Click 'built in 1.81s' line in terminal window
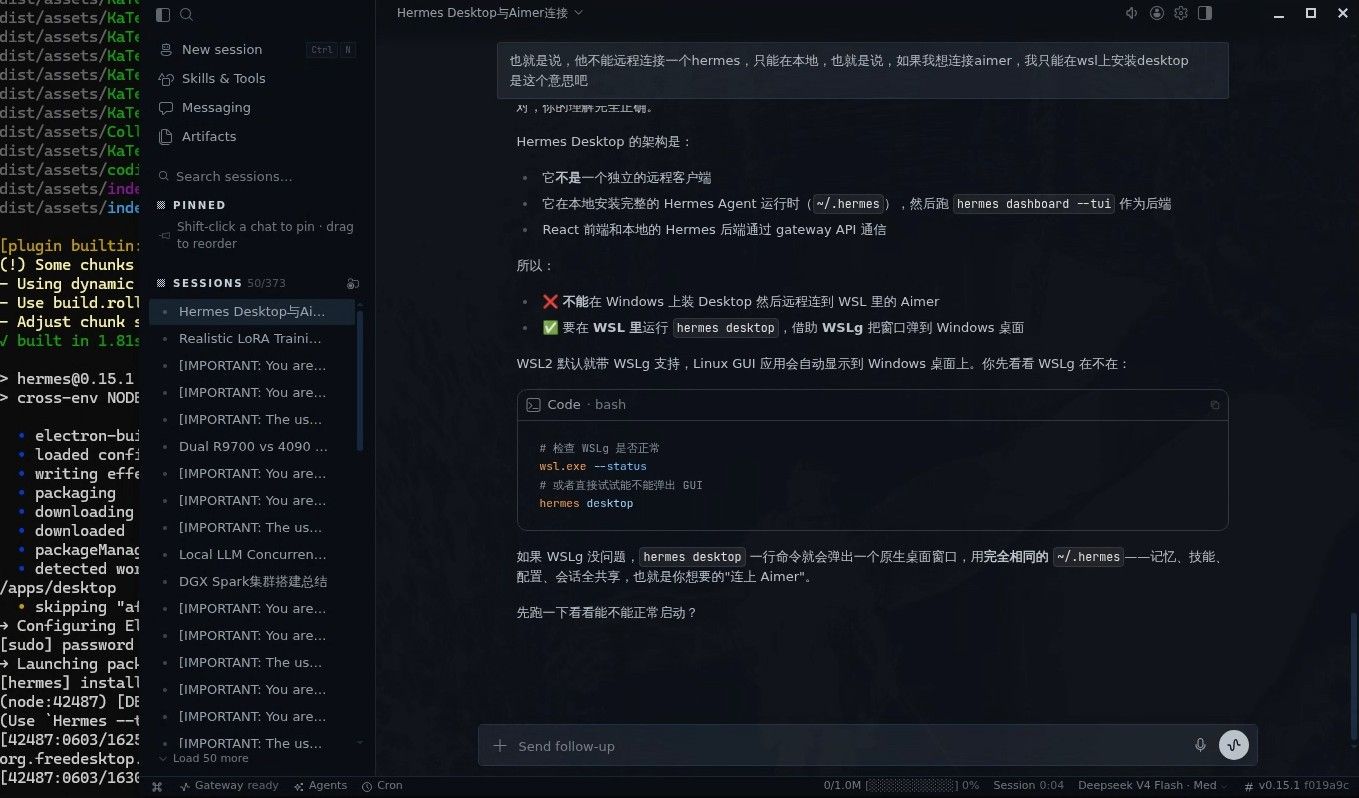 [x=69, y=340]
